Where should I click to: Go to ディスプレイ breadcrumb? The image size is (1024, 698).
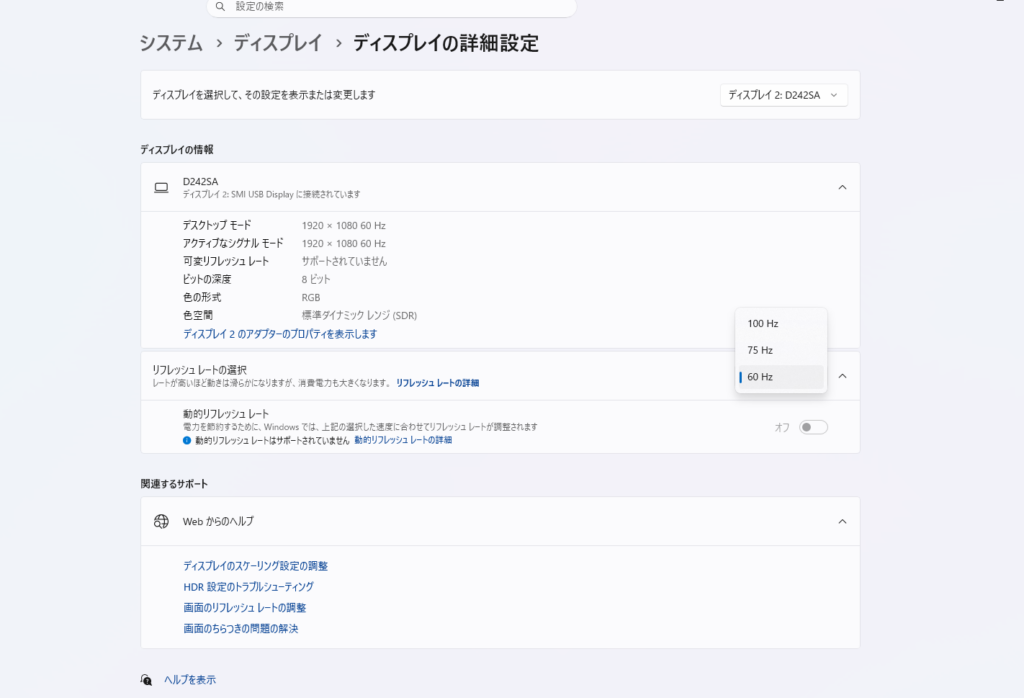click(278, 44)
